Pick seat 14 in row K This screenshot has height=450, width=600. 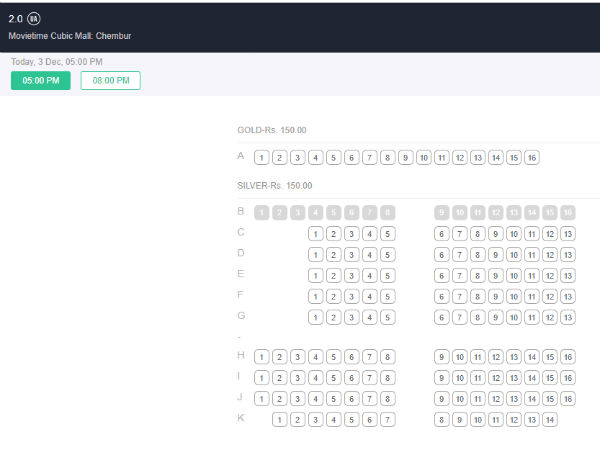(x=549, y=420)
